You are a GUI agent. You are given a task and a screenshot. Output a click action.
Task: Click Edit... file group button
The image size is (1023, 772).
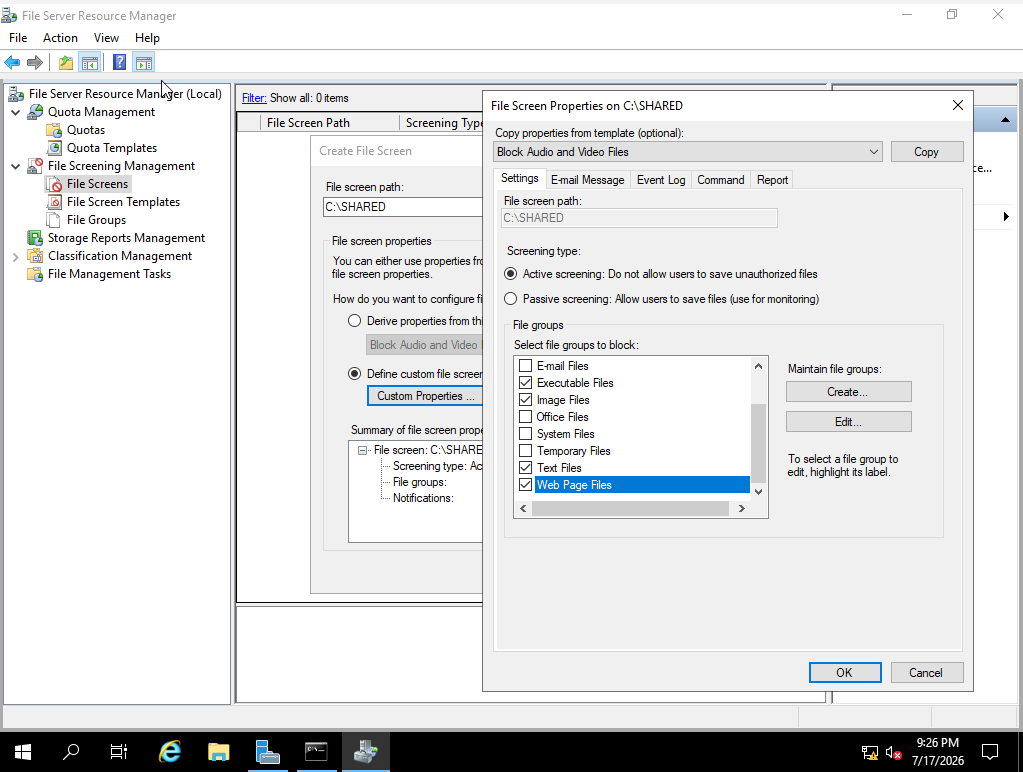pyautogui.click(x=848, y=422)
